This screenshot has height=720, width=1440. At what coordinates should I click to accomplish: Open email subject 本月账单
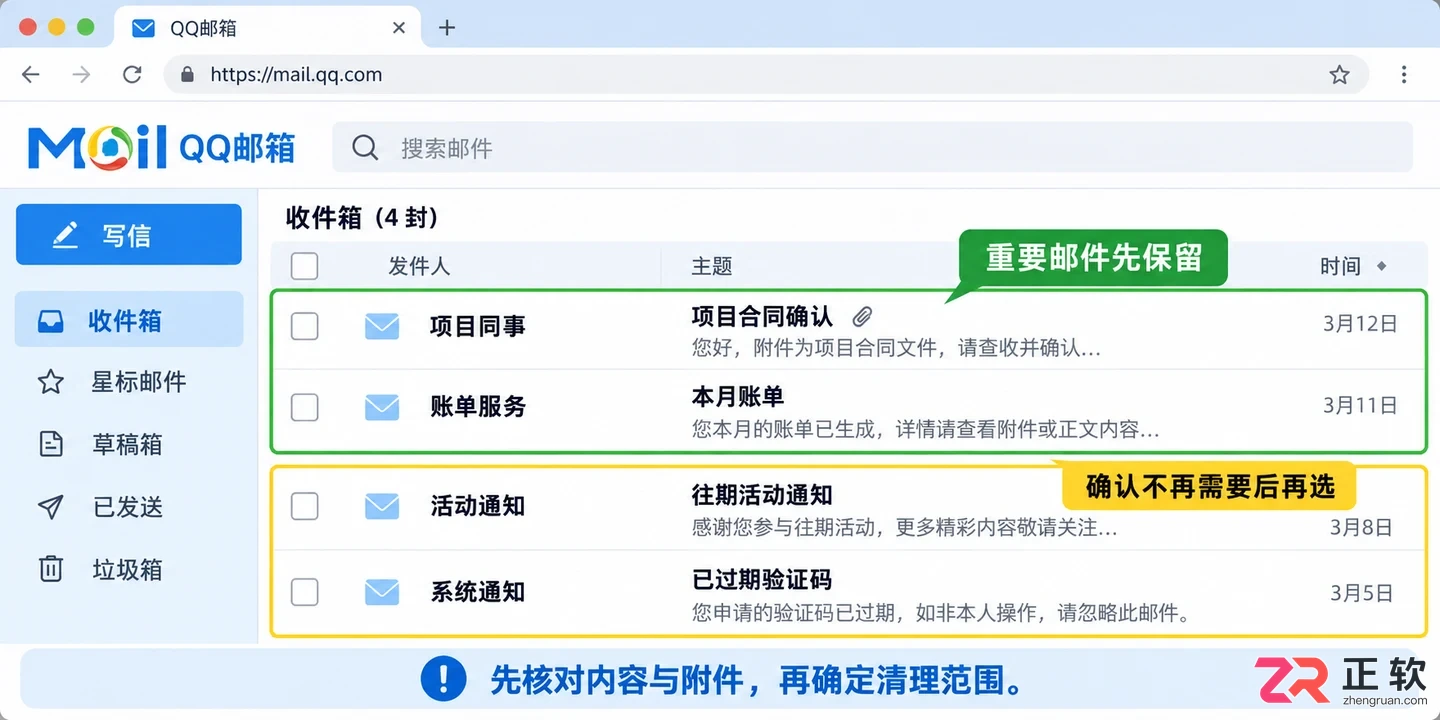click(738, 396)
